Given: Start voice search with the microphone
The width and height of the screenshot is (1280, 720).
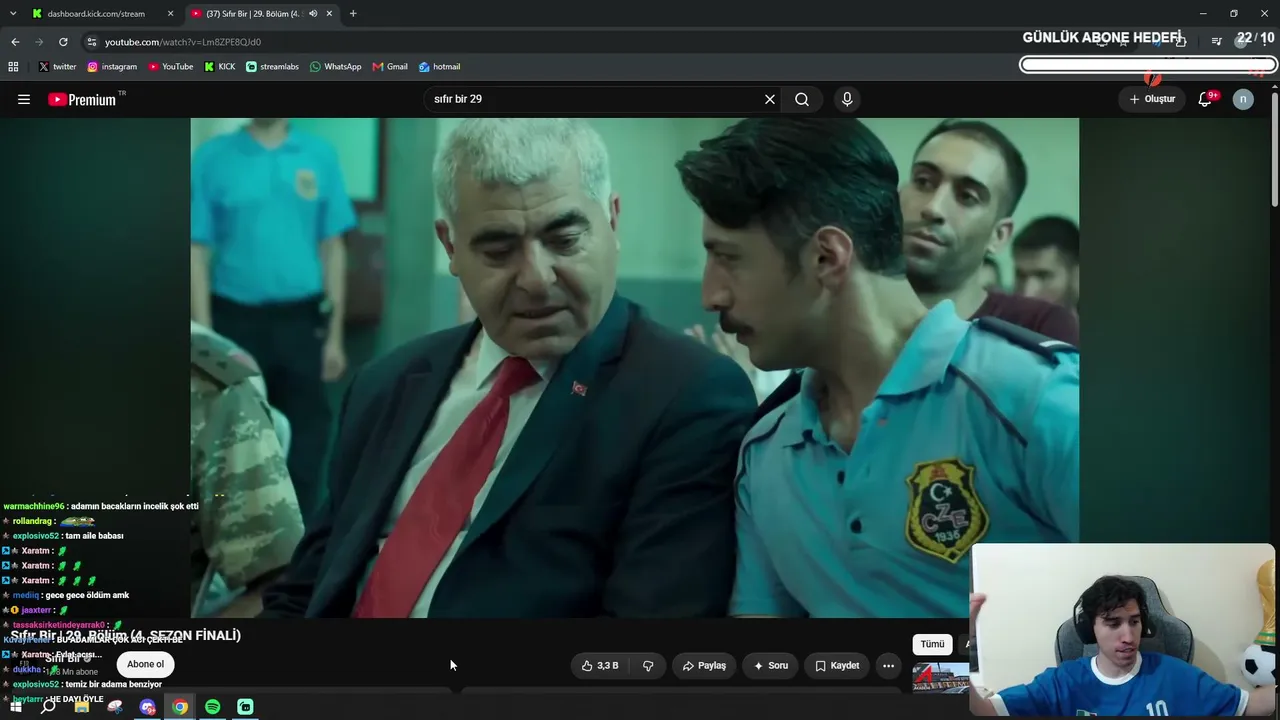Looking at the screenshot, I should [x=847, y=99].
